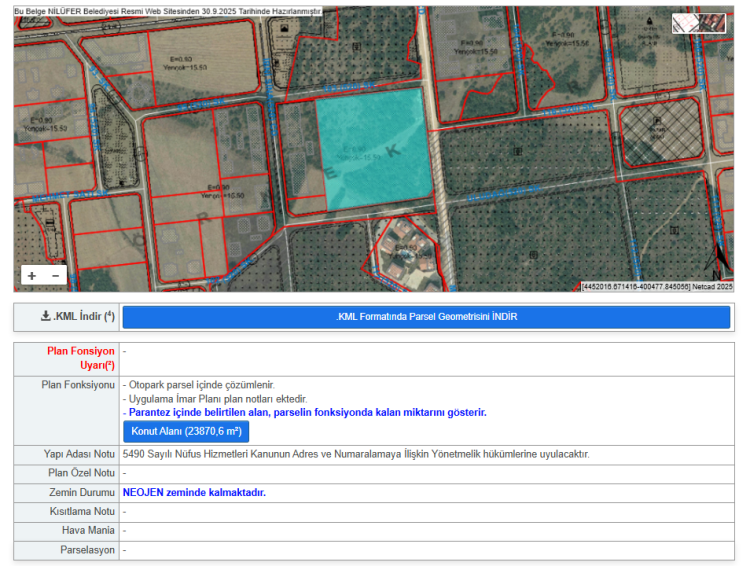Click the NEOJEN zeminde kalmaktadır text
The width and height of the screenshot is (750, 566).
[x=194, y=492]
